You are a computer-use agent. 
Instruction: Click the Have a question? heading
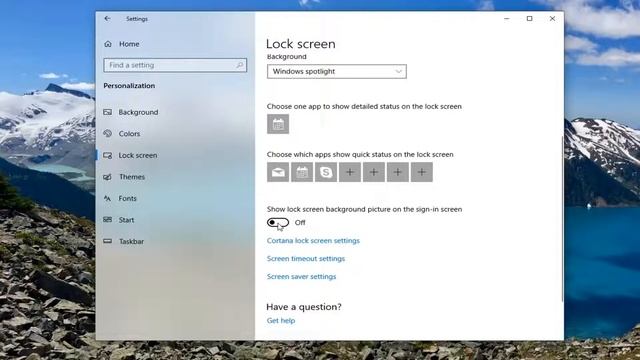(x=304, y=307)
